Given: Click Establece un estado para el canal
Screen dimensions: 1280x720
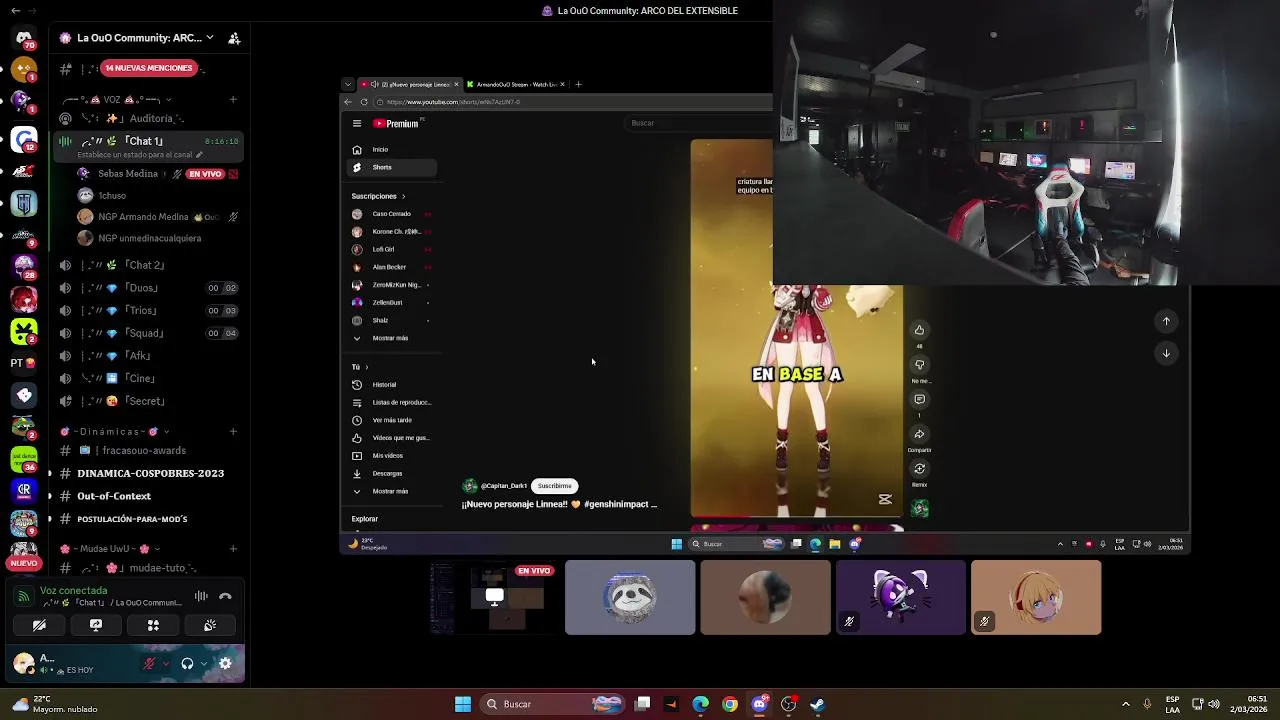Looking at the screenshot, I should [x=140, y=155].
